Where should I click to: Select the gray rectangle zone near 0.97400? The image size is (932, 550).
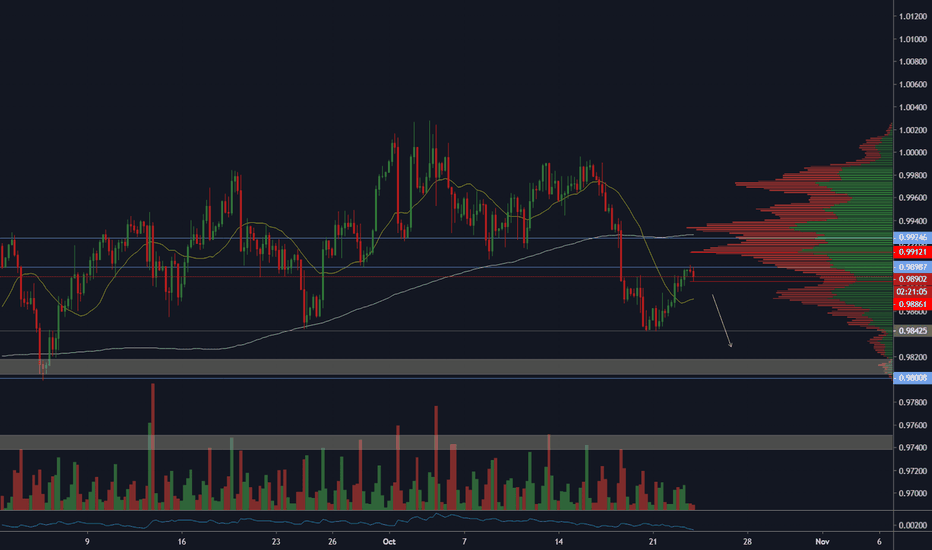click(x=446, y=442)
